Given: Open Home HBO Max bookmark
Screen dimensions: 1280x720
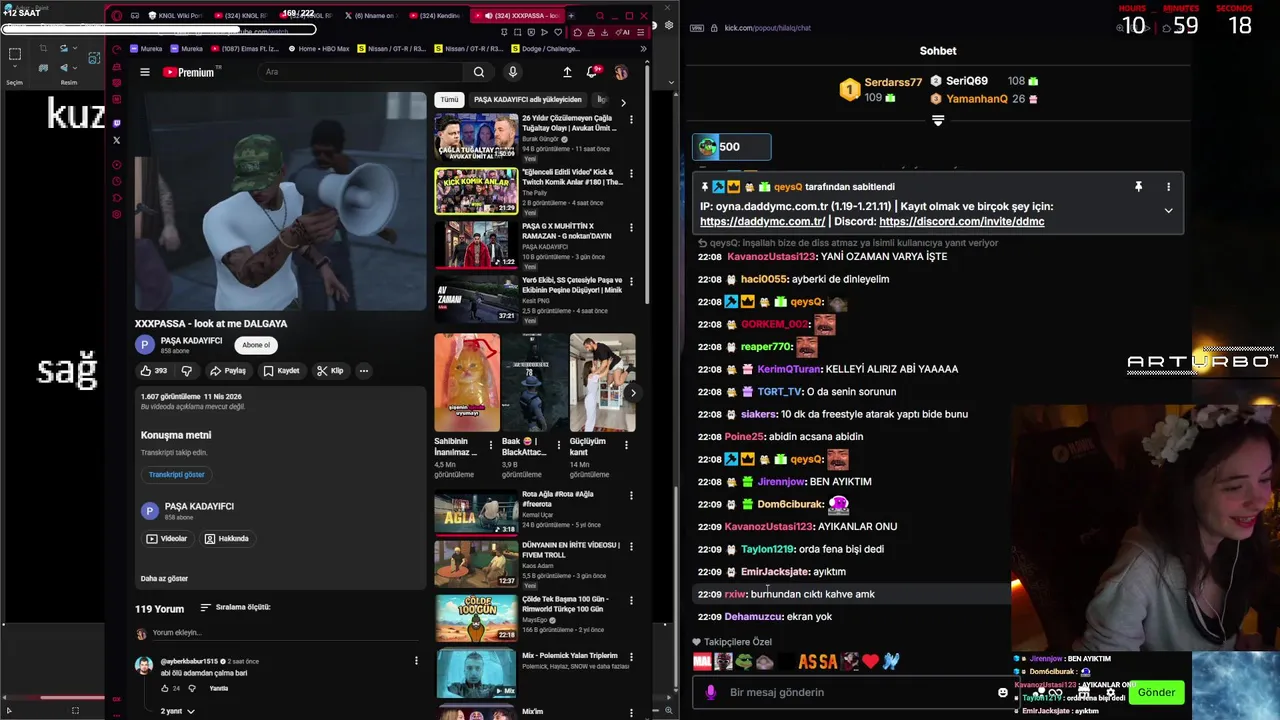Looking at the screenshot, I should (x=319, y=48).
